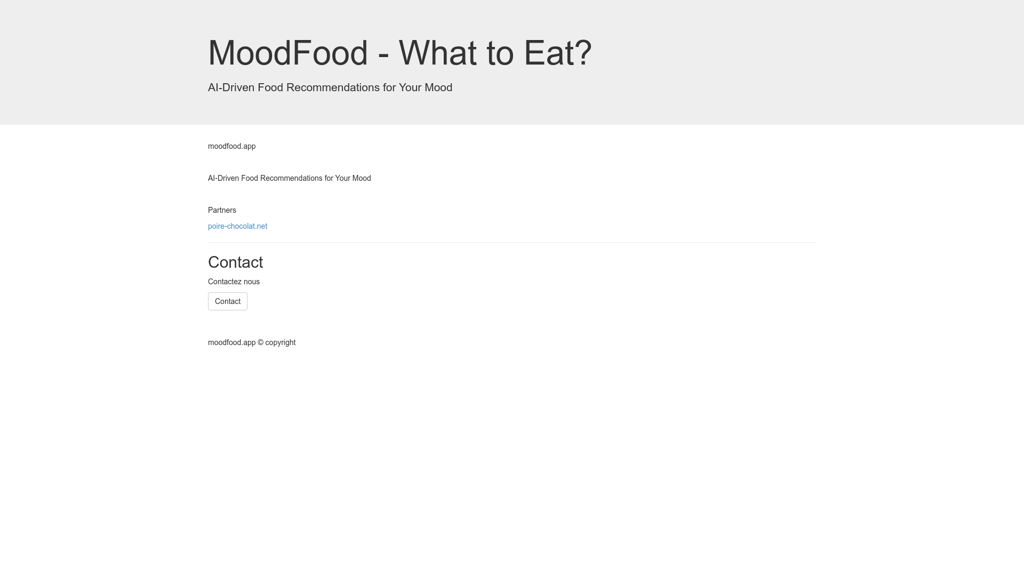Image resolution: width=1024 pixels, height=576 pixels.
Task: Click the body paragraph AI-Driven Food Recommendations
Action: (x=289, y=178)
